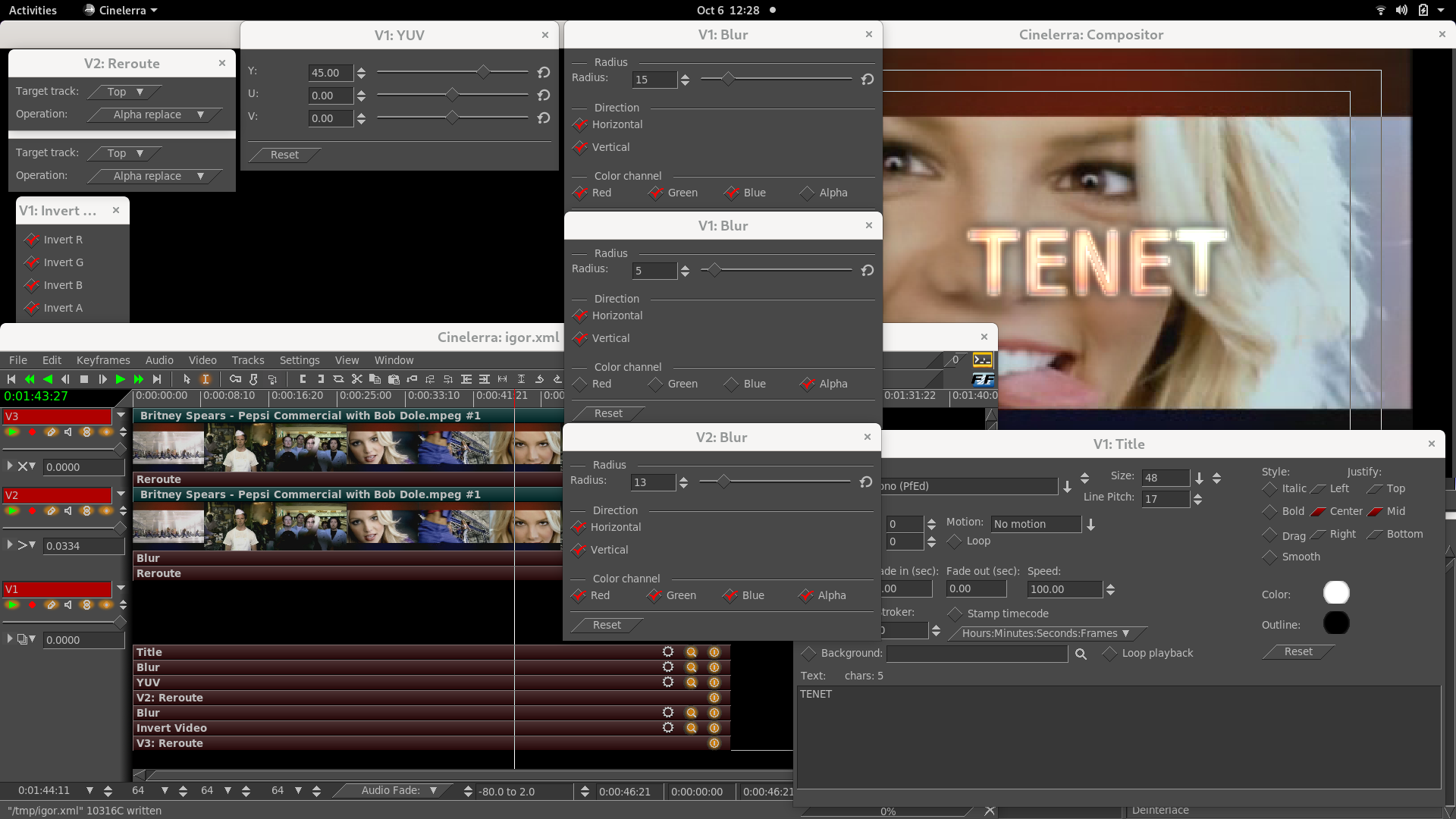Toggle Invert R checkbox
1456x819 pixels.
coord(32,240)
